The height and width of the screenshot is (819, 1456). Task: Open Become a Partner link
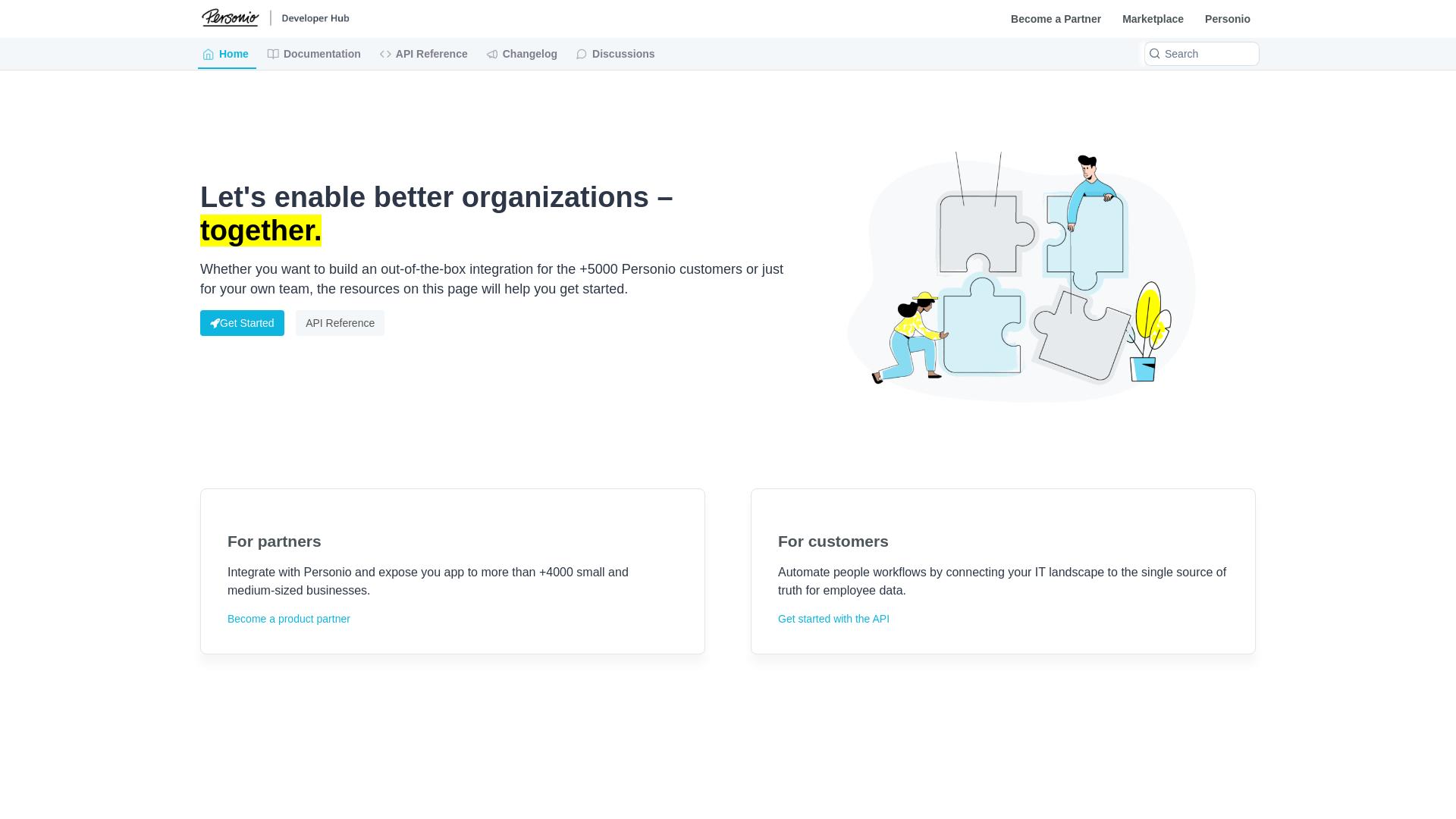coord(1056,19)
